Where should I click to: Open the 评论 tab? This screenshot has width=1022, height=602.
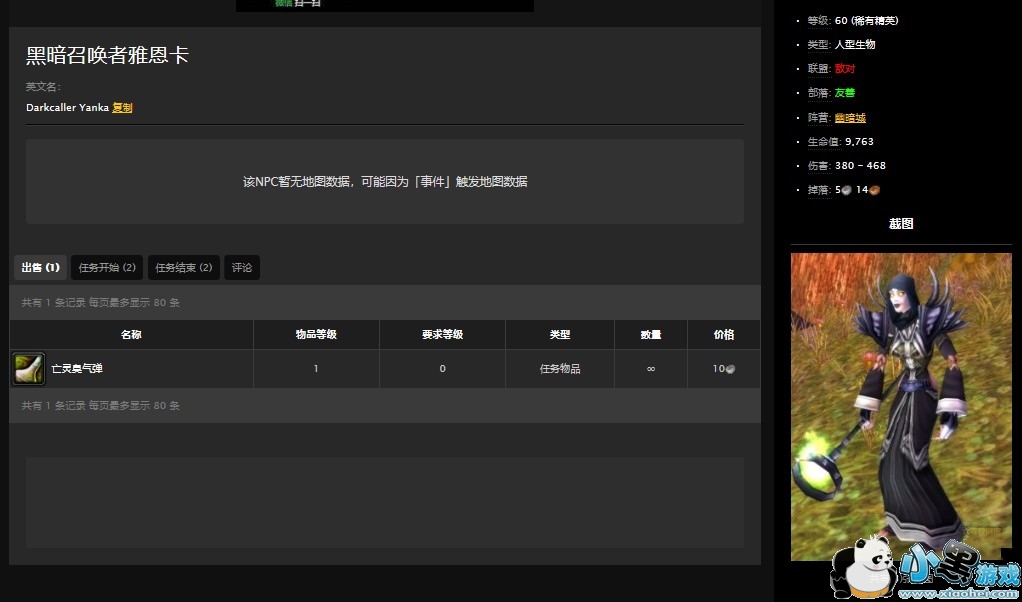[242, 268]
